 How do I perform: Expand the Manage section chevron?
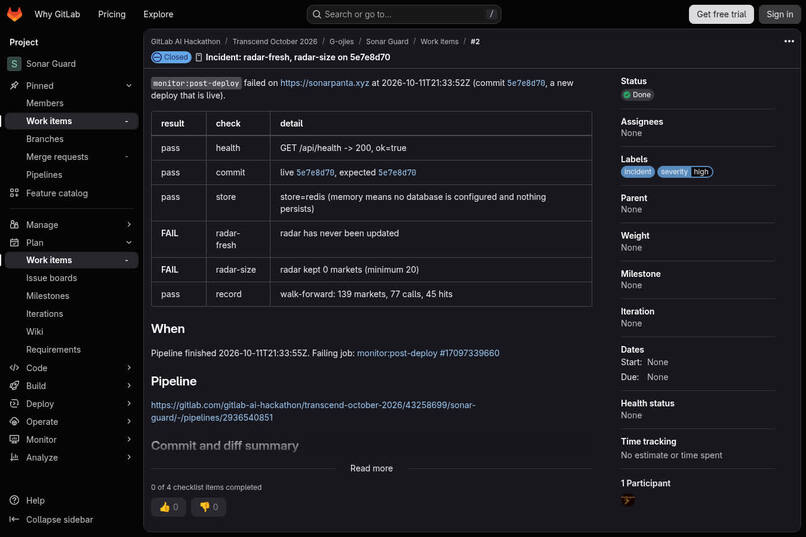tap(129, 225)
